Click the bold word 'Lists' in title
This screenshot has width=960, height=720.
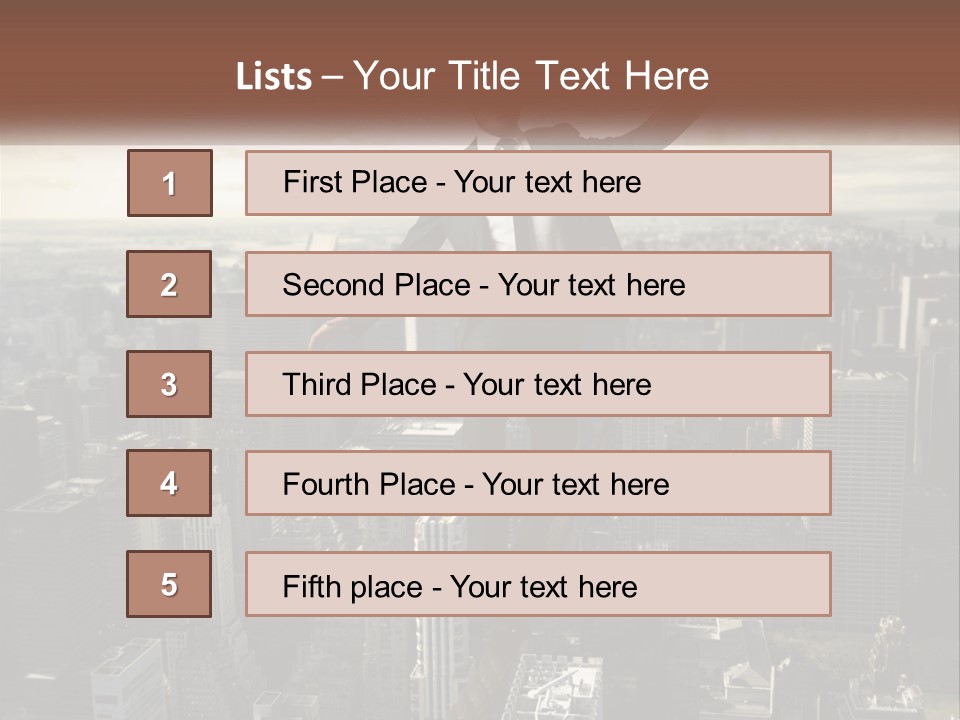click(x=273, y=77)
